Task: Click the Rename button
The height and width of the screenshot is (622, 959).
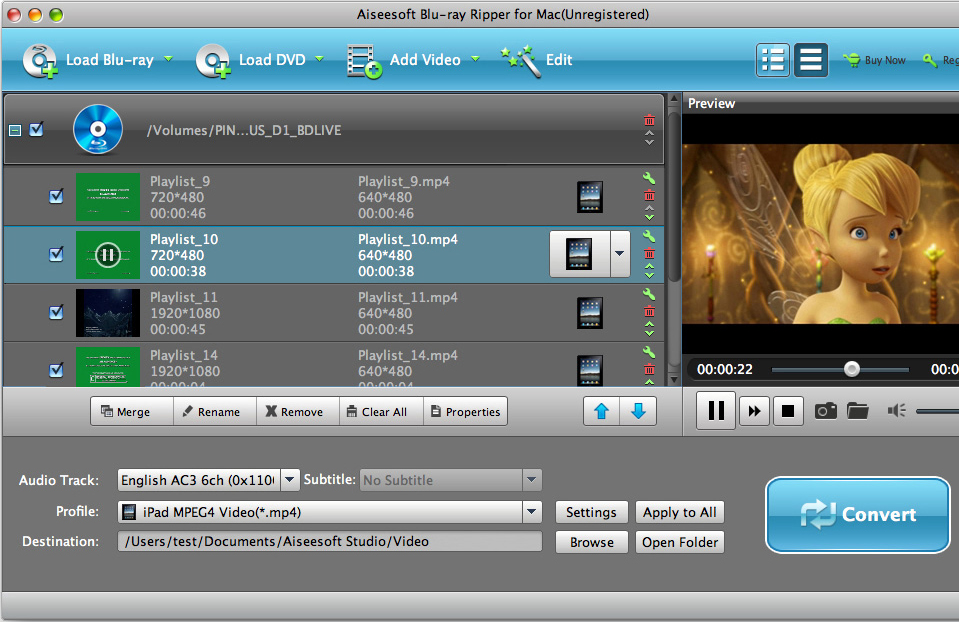Action: click(x=215, y=412)
